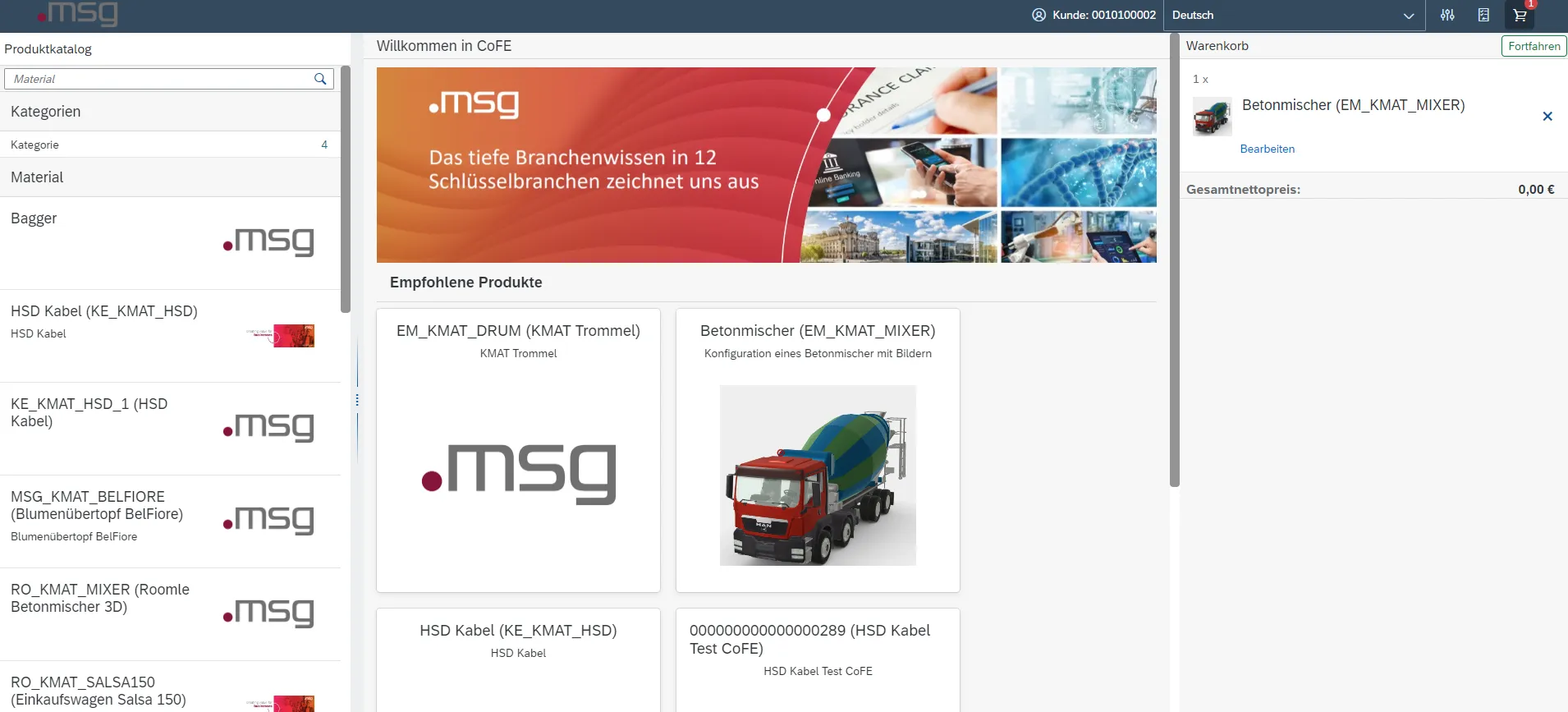Open the Betonmischer recommended product card
The width and height of the screenshot is (1568, 712).
coord(818,450)
